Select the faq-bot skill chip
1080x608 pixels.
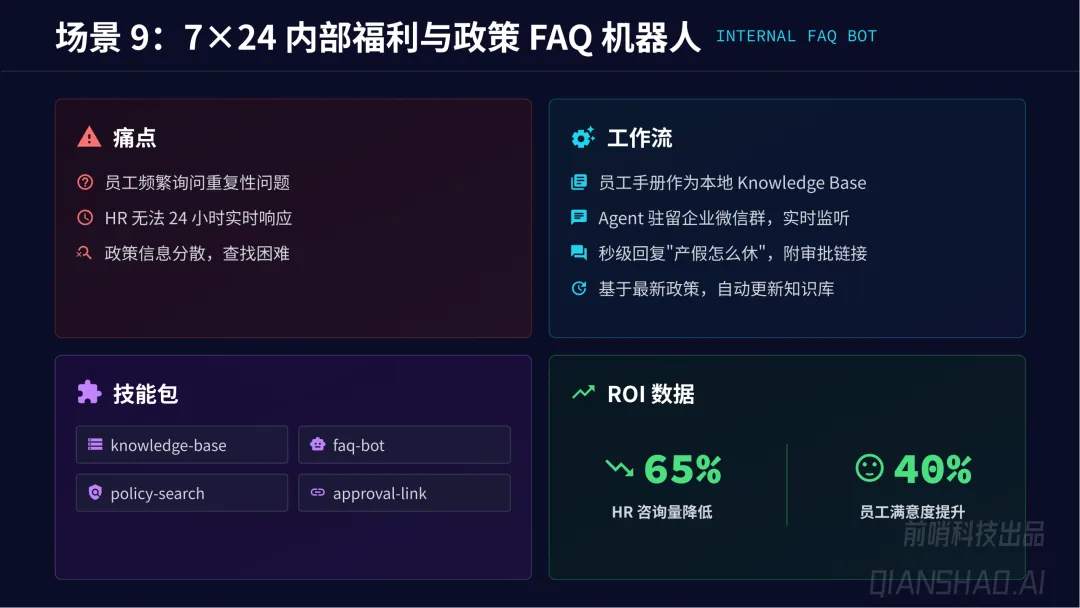[x=404, y=445]
